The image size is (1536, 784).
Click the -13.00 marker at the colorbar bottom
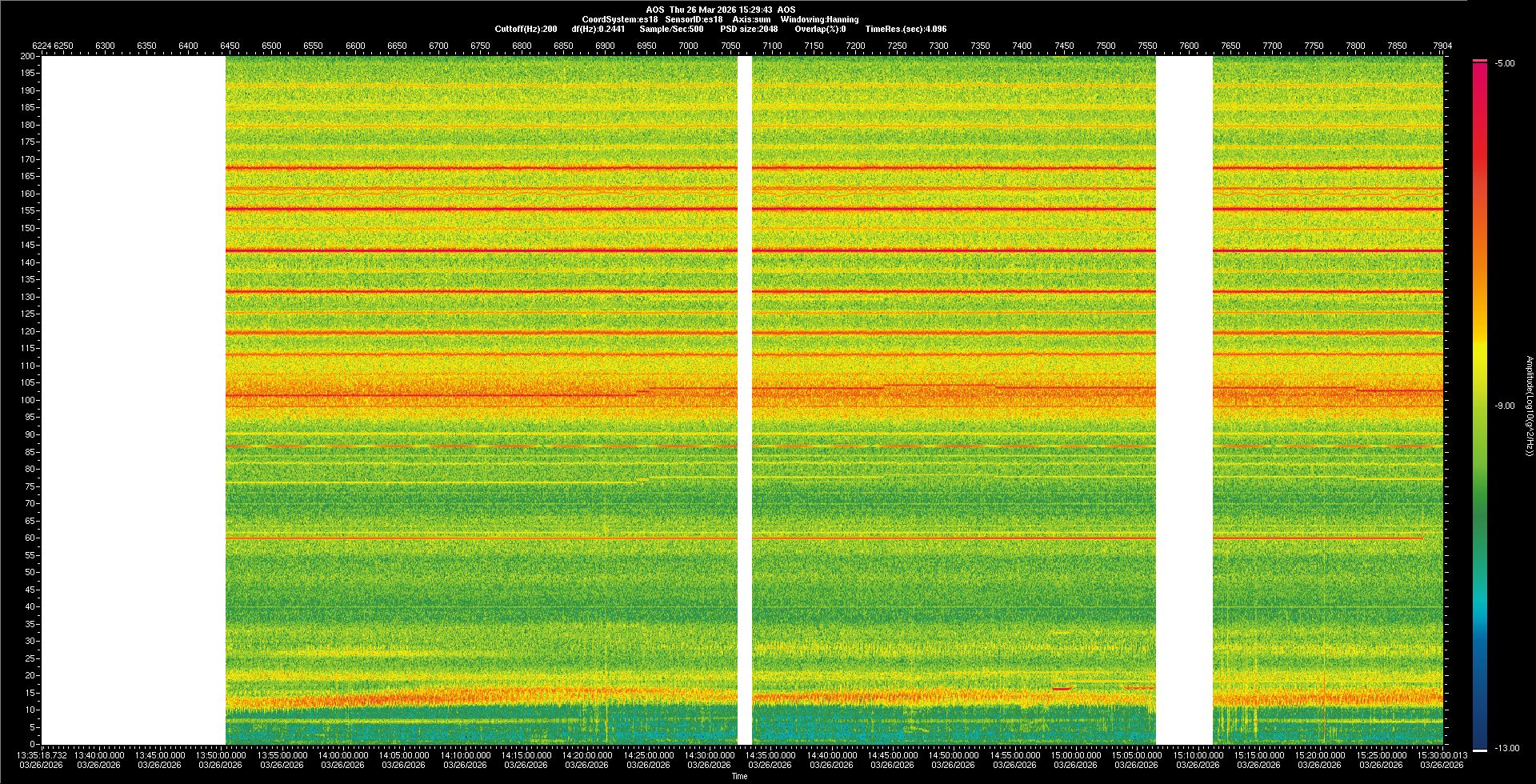tap(1506, 748)
